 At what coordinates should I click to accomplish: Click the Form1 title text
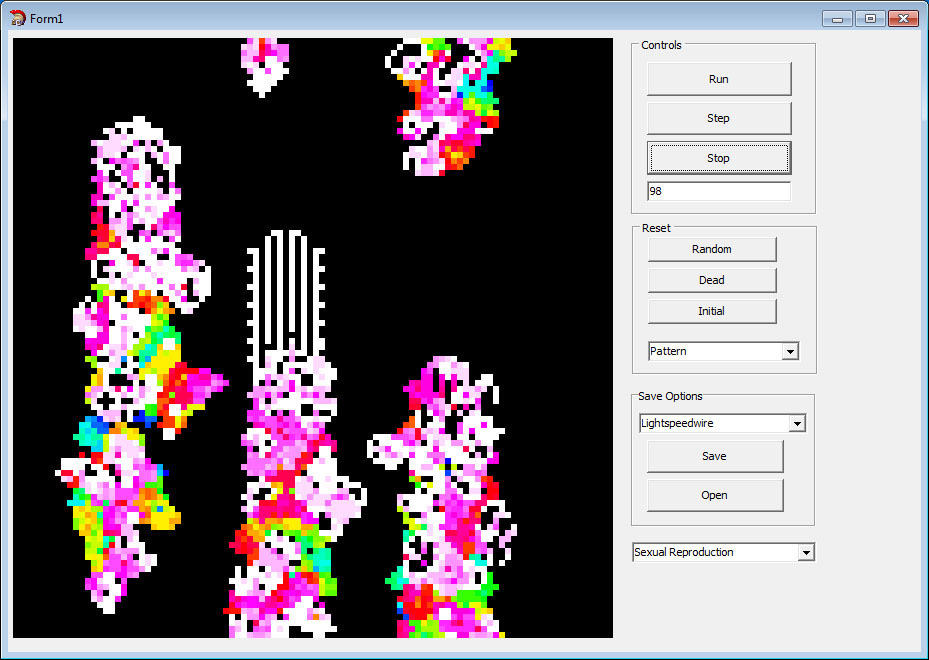(47, 19)
